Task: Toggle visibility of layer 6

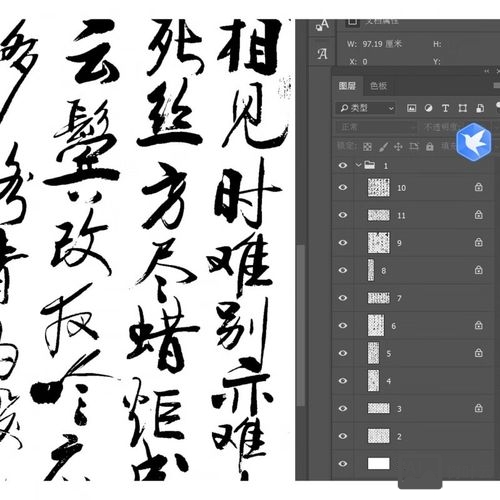Action: 343,326
